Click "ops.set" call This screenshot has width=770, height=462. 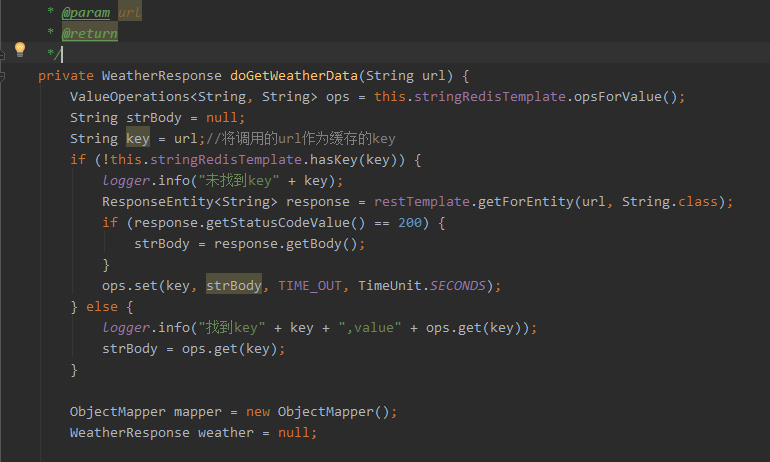[130, 286]
